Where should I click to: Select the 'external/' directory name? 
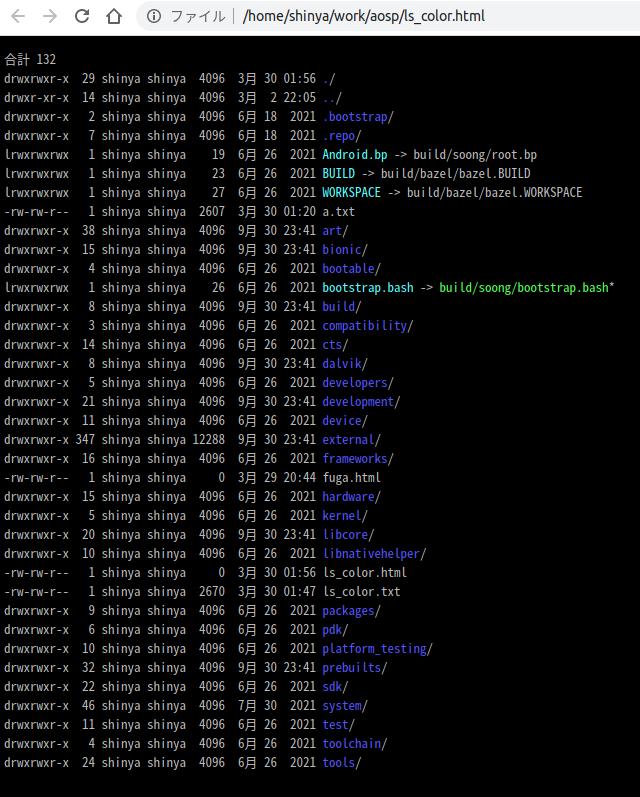351,440
